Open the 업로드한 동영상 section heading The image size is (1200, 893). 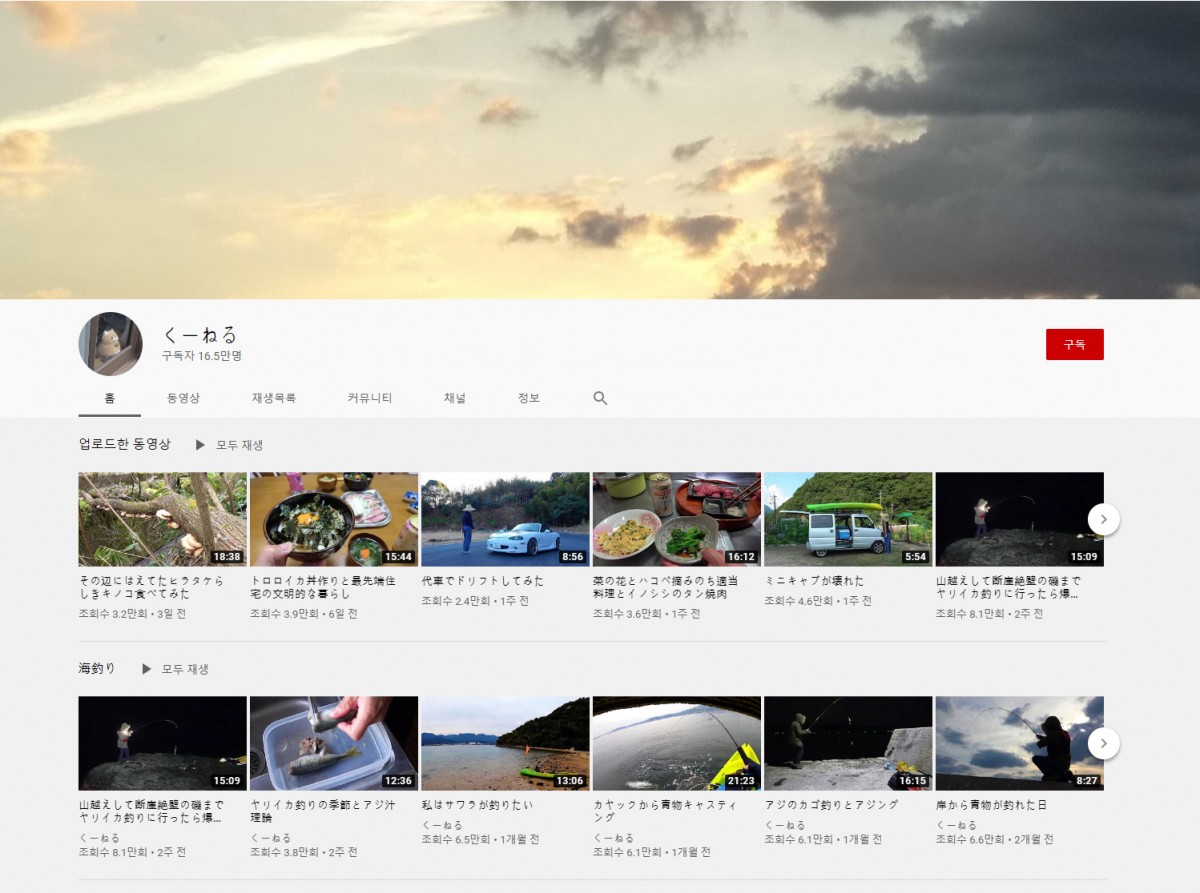(124, 444)
